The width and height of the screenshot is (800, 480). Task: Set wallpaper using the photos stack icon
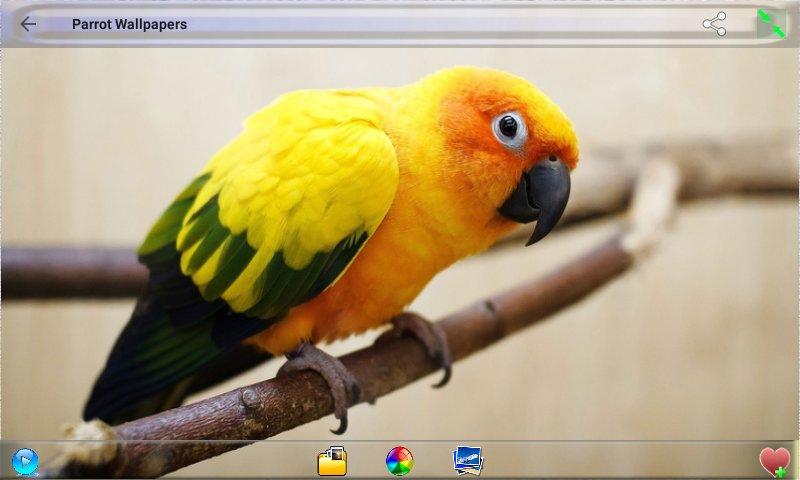467,461
